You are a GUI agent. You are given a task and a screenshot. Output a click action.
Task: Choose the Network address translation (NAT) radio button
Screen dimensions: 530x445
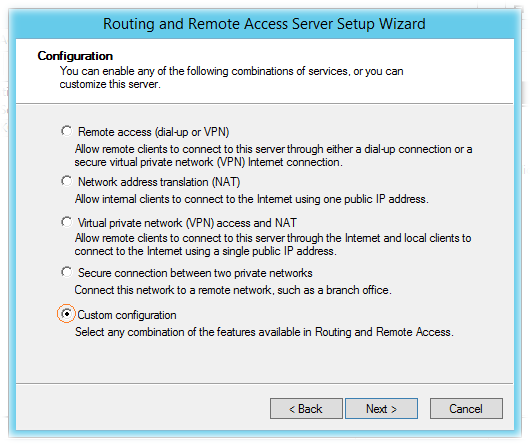tap(67, 181)
